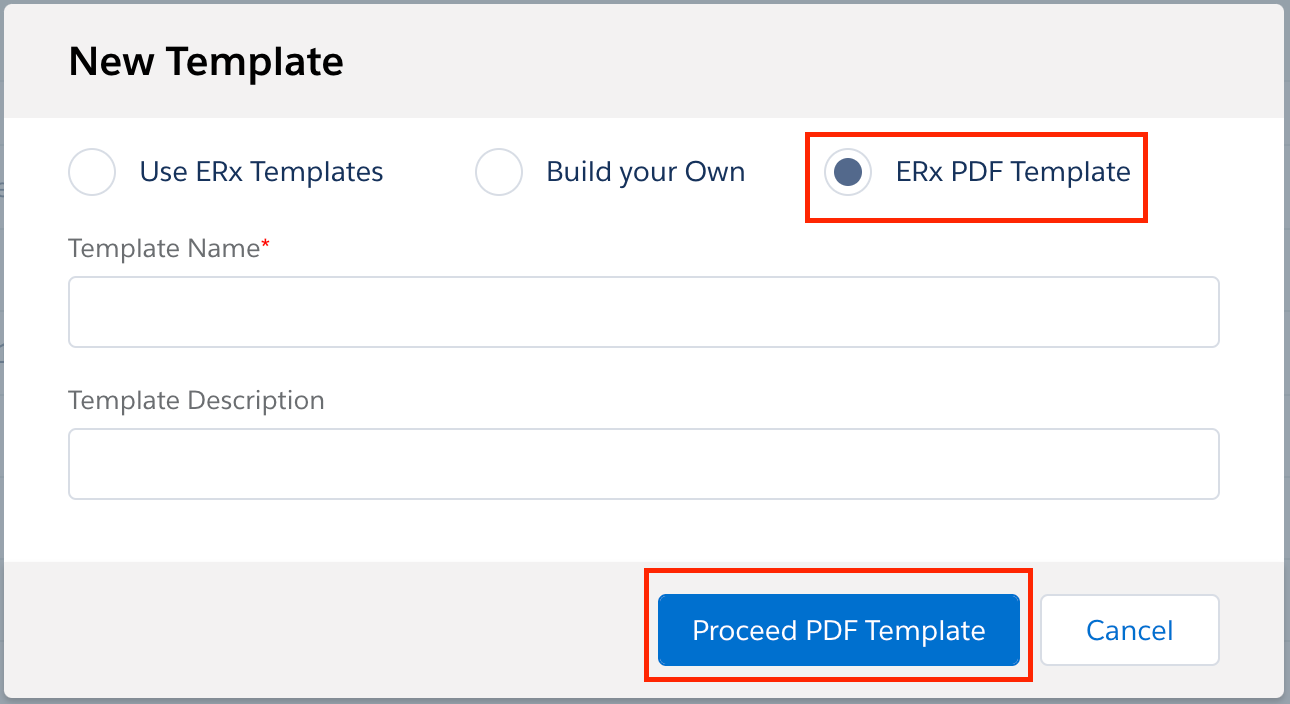Viewport: 1290px width, 704px height.
Task: Click the New Template dialog title
Action: pos(206,62)
